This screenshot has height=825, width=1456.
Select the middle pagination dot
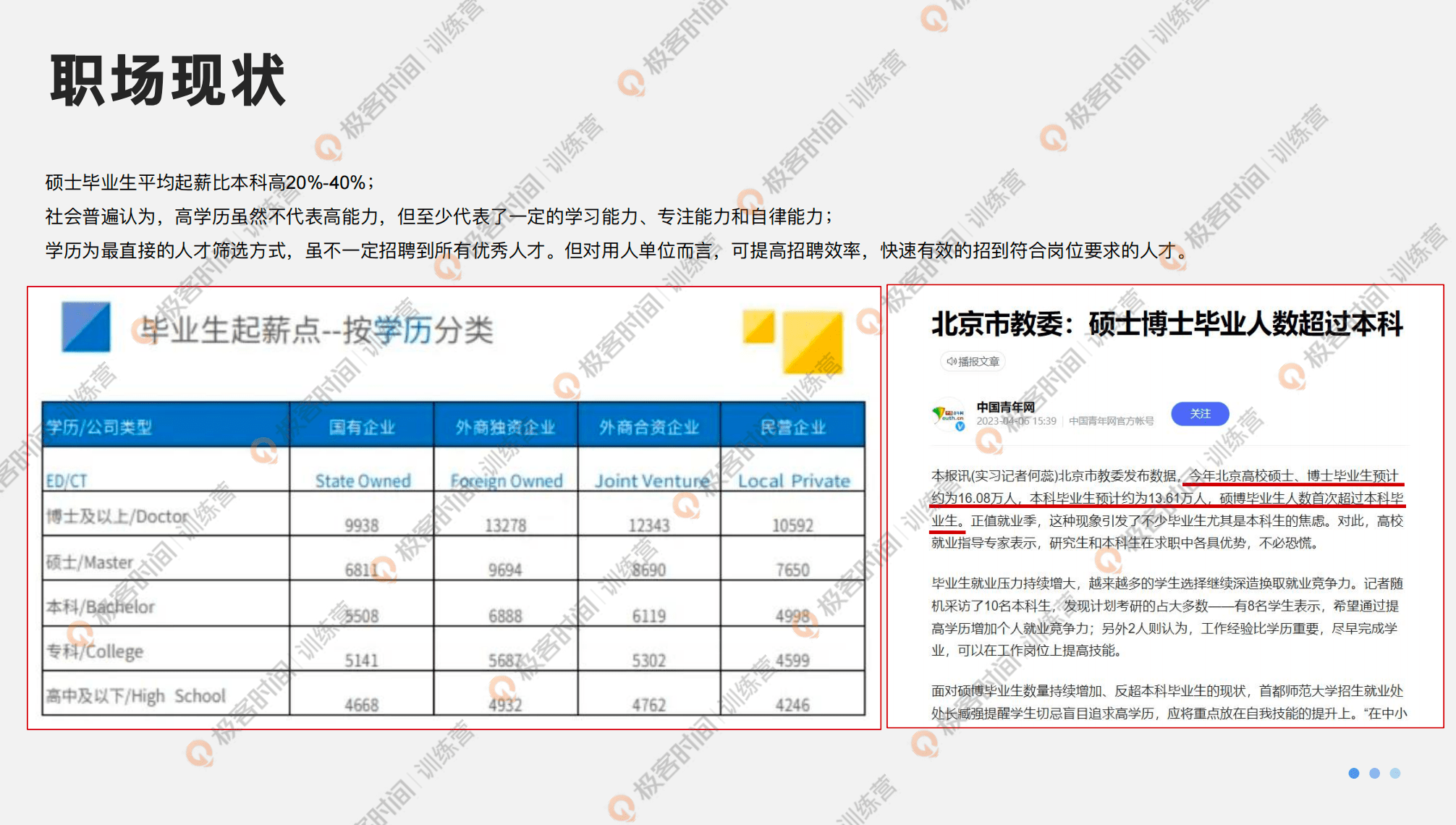point(1374,773)
